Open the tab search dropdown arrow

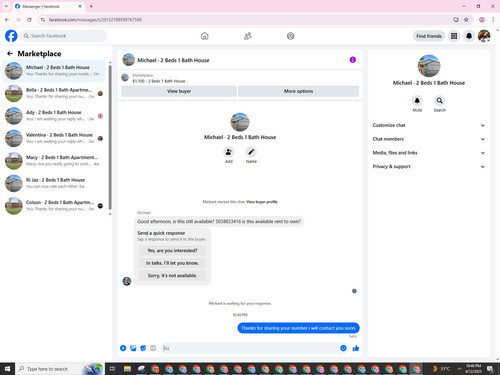pos(6,6)
